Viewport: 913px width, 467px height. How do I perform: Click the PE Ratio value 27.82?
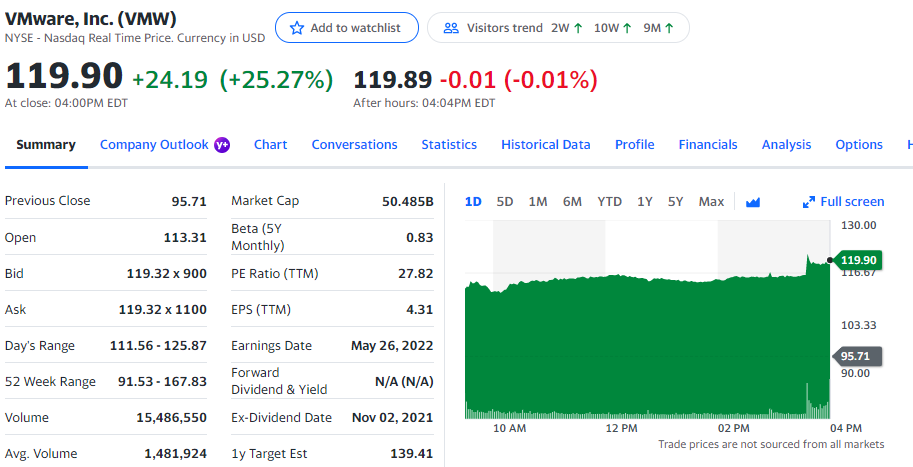416,274
